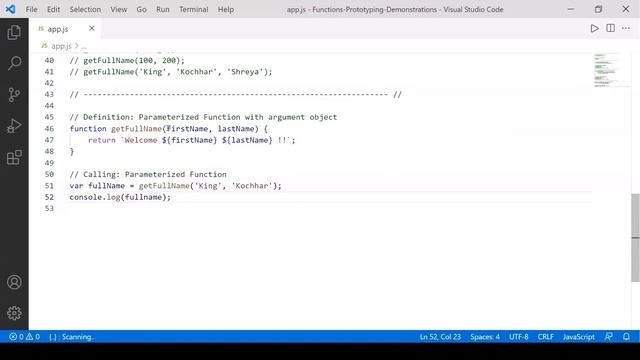Click the closing brace on line 48

(x=72, y=151)
